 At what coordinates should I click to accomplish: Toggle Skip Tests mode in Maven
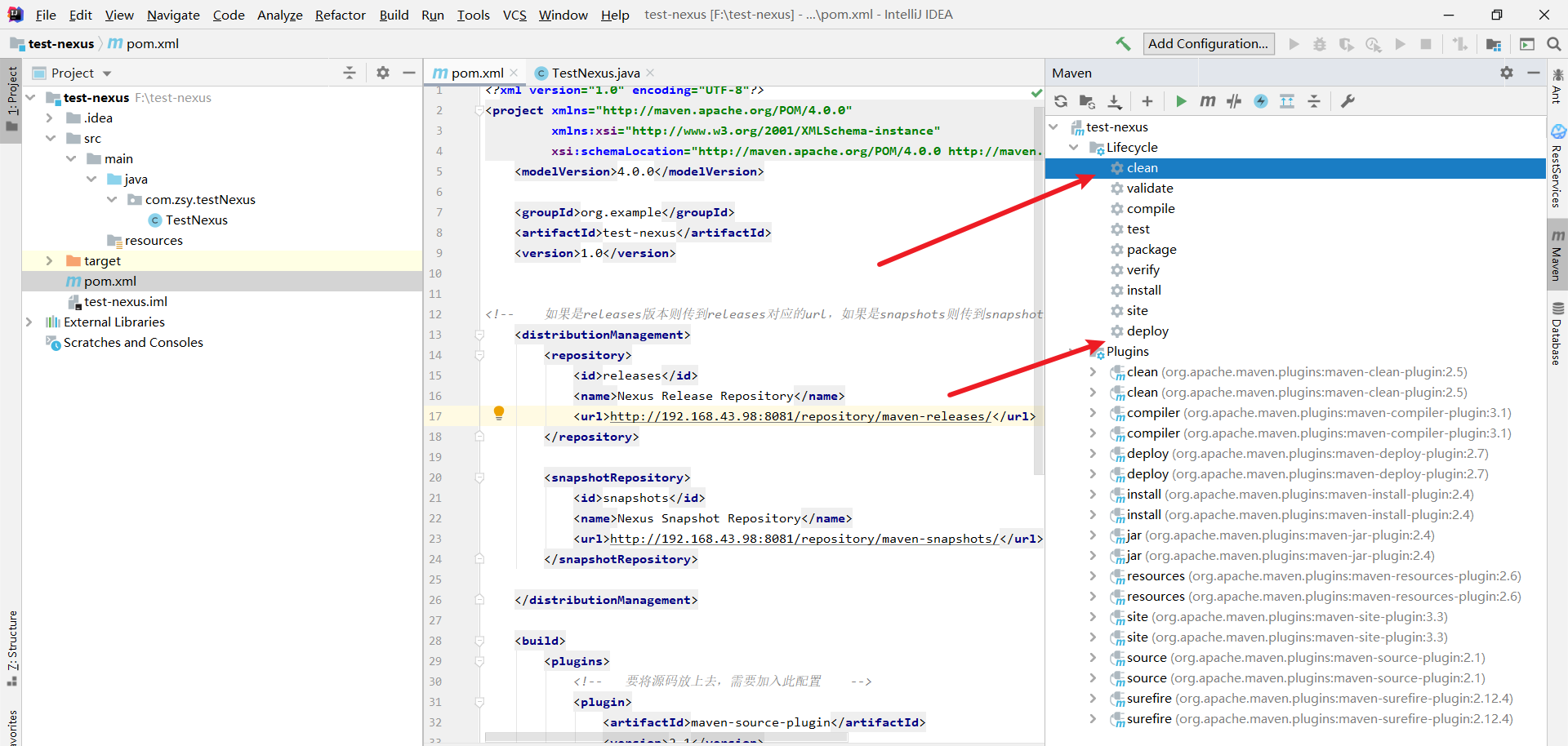tap(1261, 101)
